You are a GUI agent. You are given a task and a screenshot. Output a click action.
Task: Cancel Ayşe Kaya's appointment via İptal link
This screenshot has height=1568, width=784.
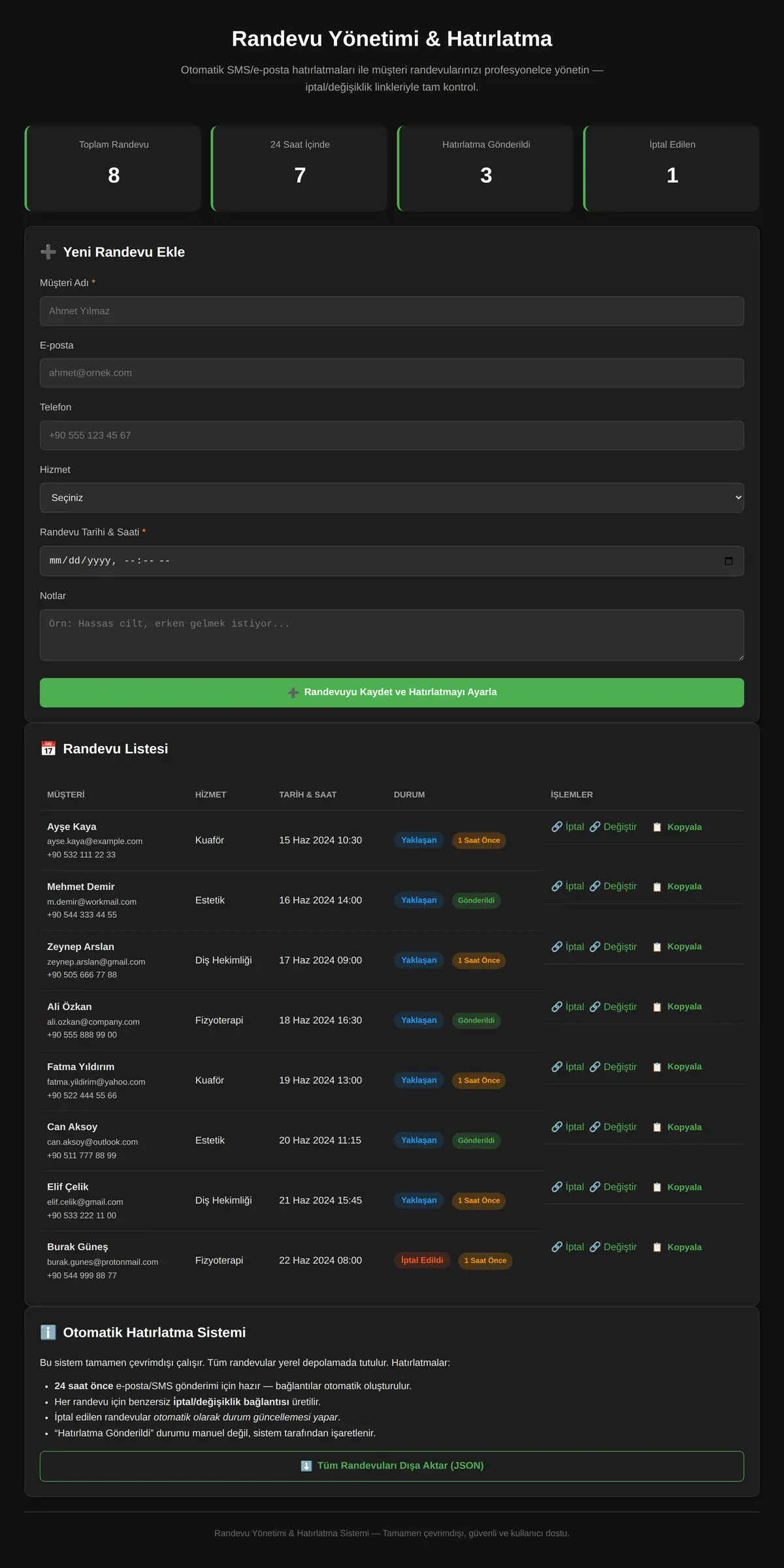click(x=568, y=826)
